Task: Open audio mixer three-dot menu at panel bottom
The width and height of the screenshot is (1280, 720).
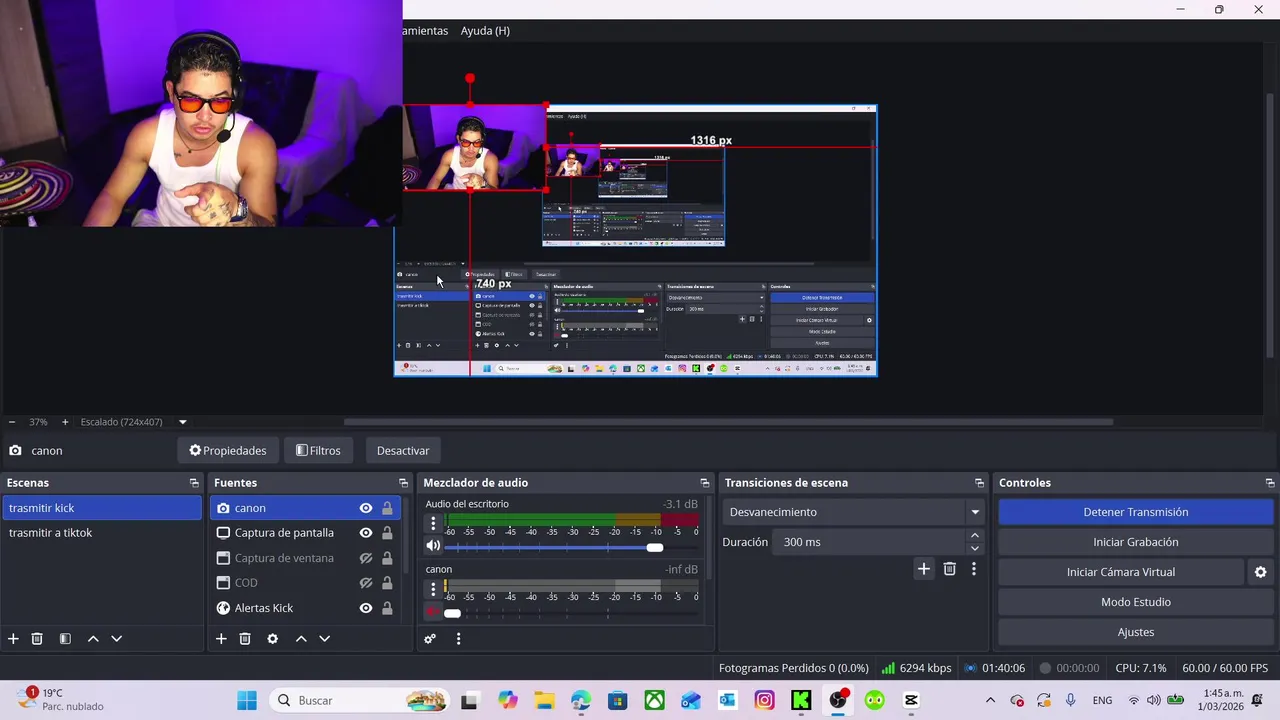Action: click(x=458, y=638)
